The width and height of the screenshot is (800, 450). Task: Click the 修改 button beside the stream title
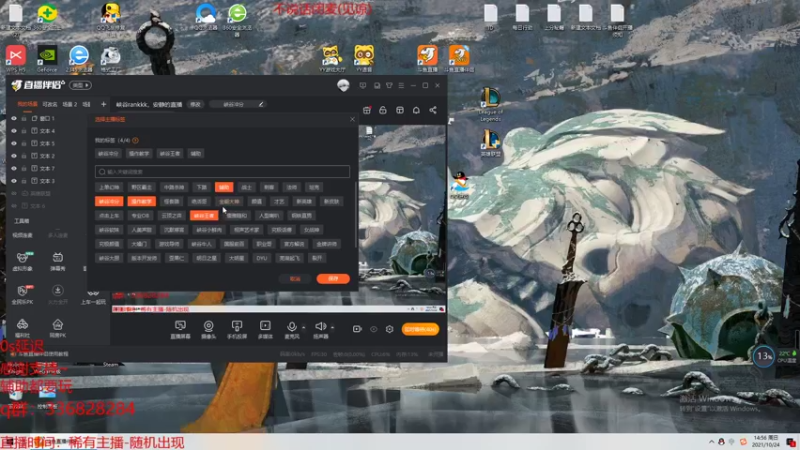pyautogui.click(x=195, y=104)
